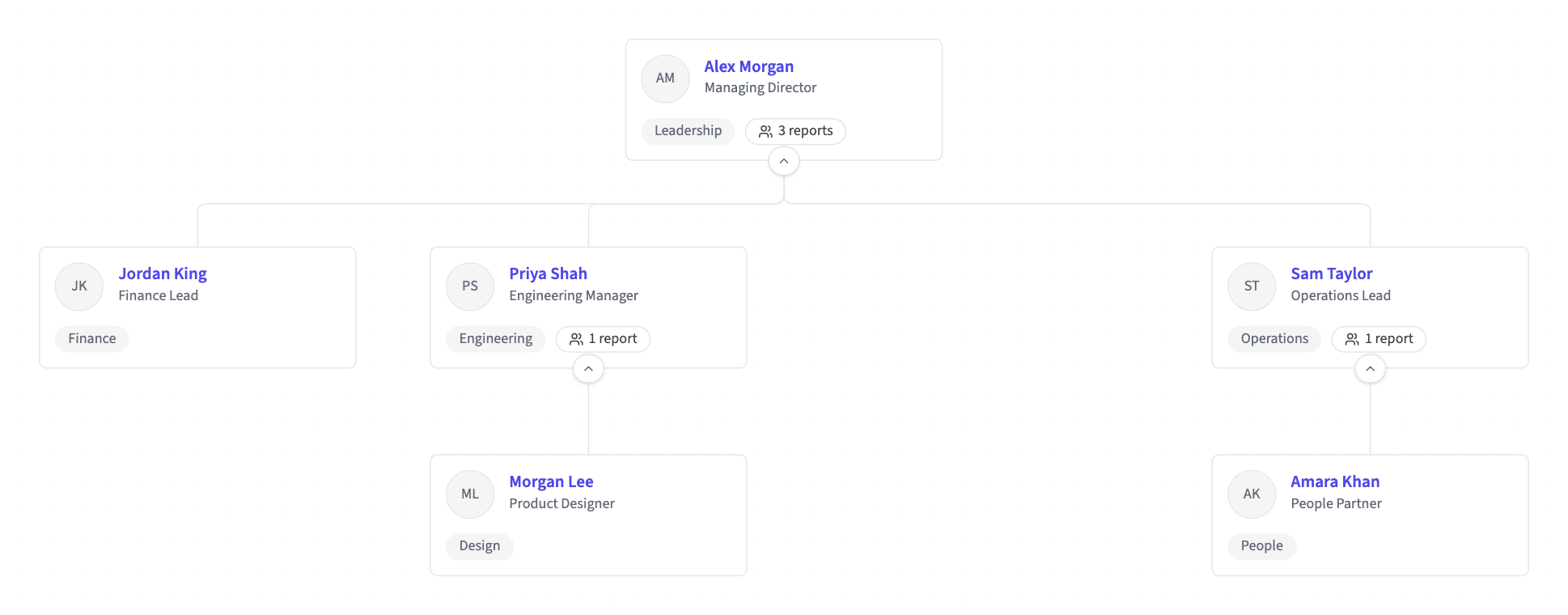Click the JK avatar for Jordan King
This screenshot has height=615, width=1568.
(79, 286)
